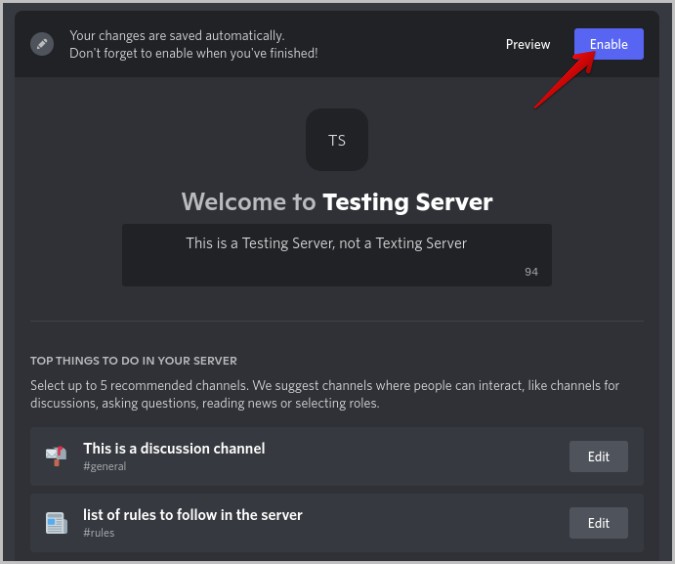Click the #rules channel label
This screenshot has height=564, width=675.
(99, 533)
